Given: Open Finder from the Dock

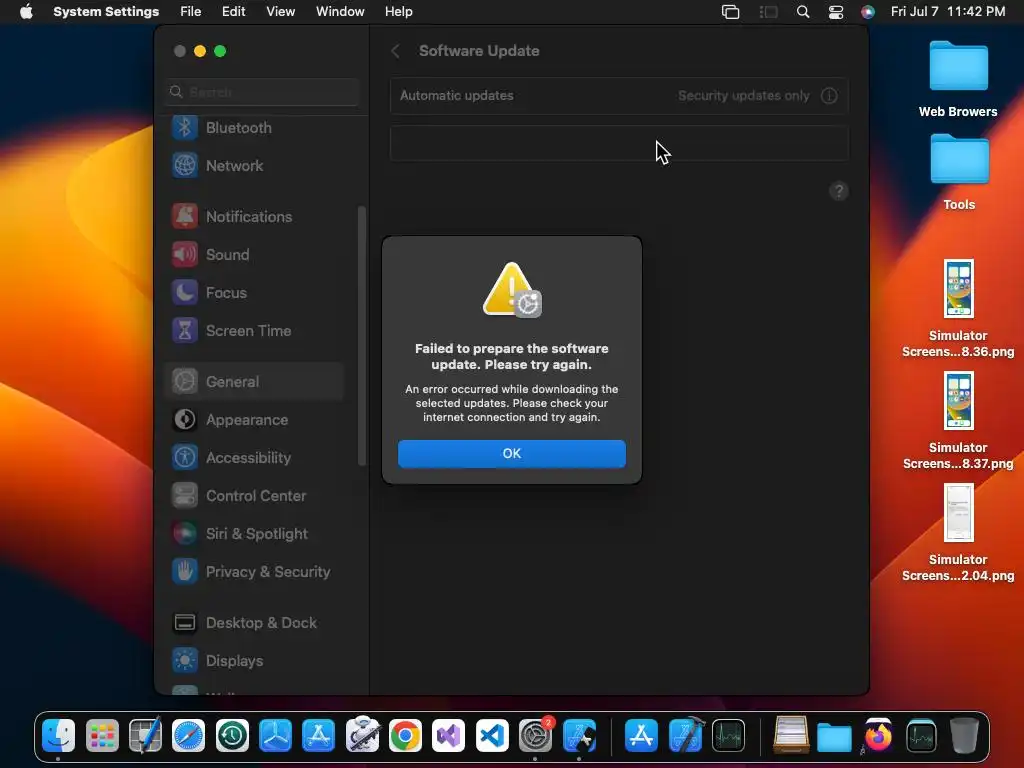Looking at the screenshot, I should [59, 736].
